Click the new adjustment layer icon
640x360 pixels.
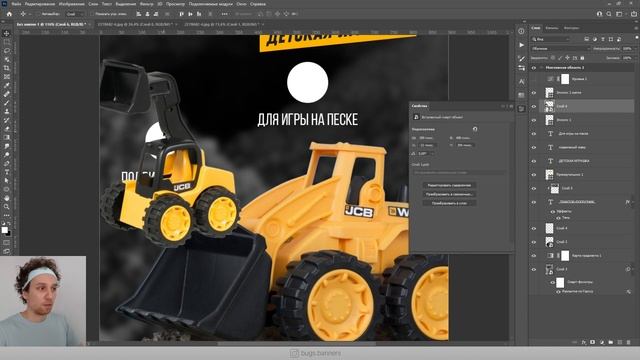(x=602, y=342)
